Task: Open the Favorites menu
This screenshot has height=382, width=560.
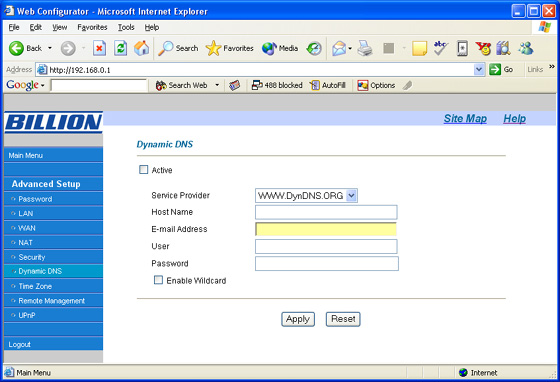Action: coord(92,27)
